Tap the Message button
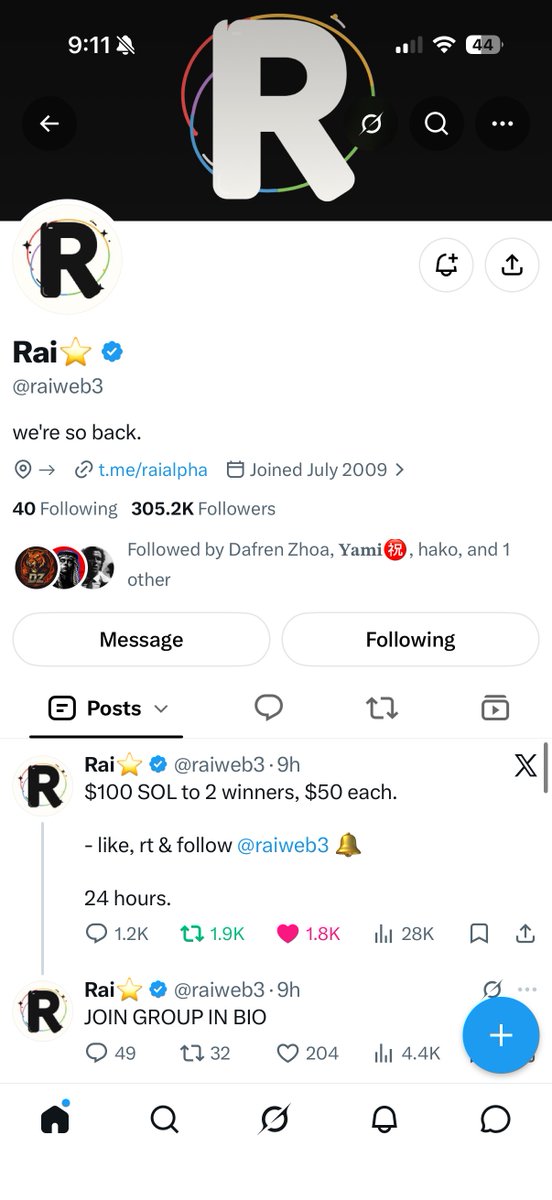 point(141,639)
